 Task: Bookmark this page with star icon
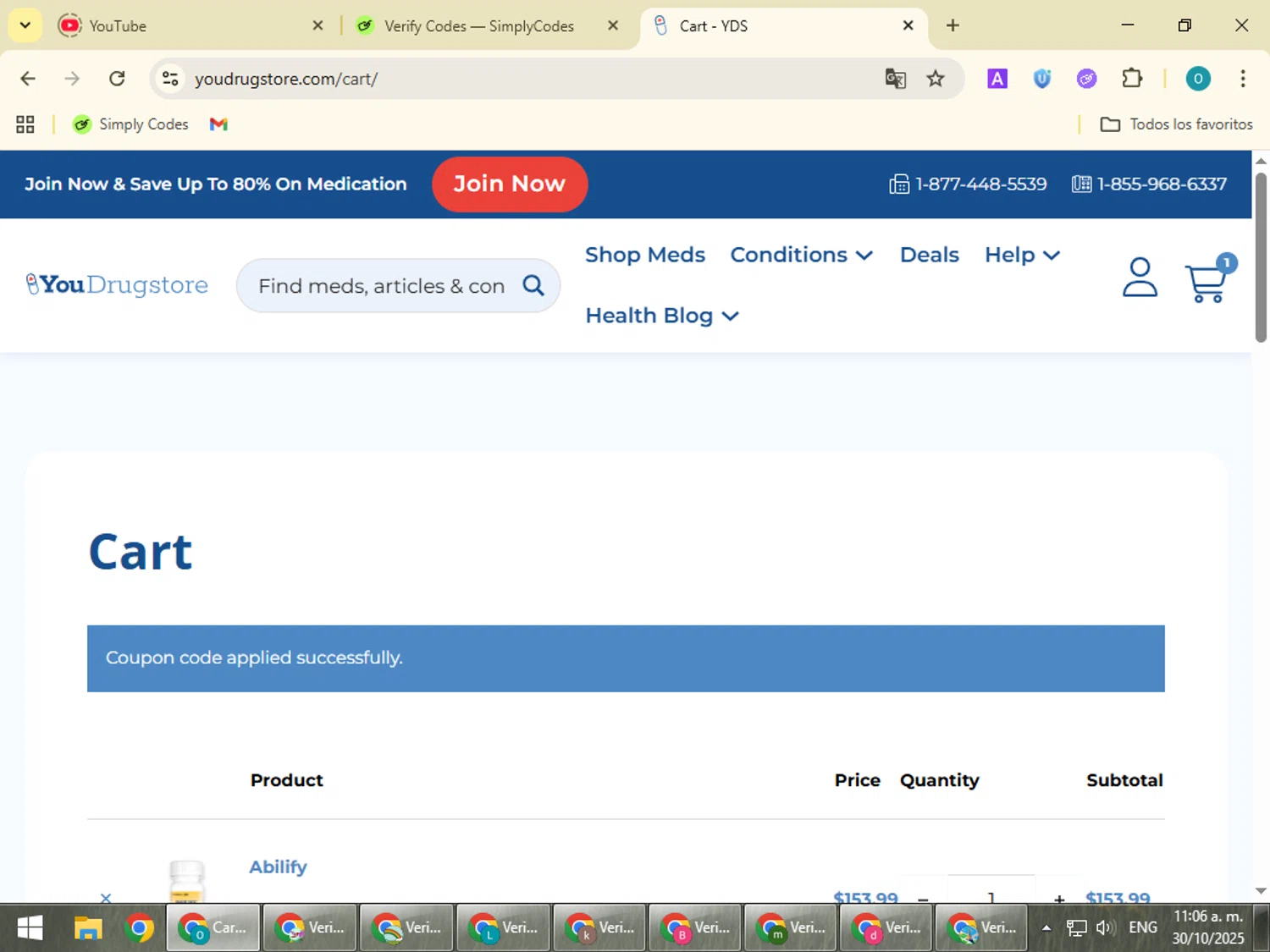[936, 79]
